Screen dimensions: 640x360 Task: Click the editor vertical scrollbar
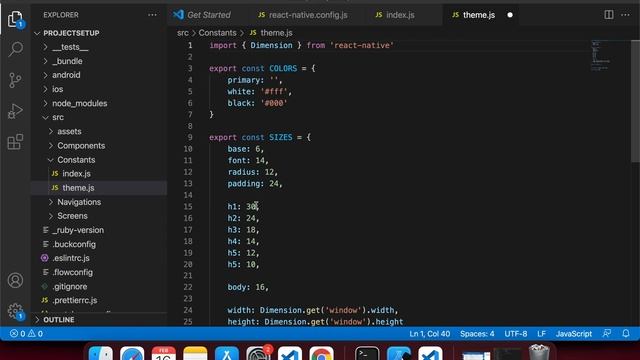[635, 101]
